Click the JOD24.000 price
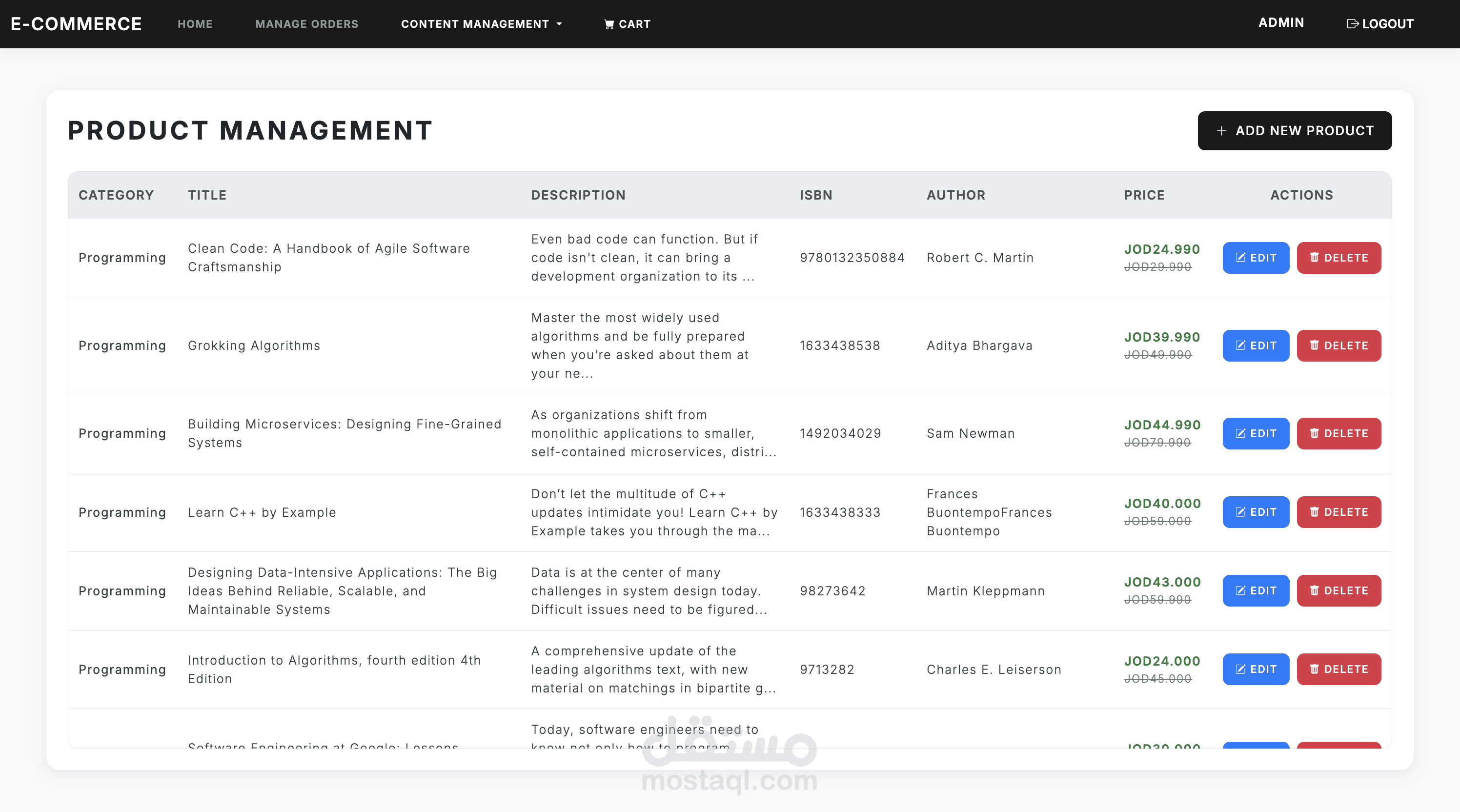This screenshot has width=1460, height=812. [1162, 661]
